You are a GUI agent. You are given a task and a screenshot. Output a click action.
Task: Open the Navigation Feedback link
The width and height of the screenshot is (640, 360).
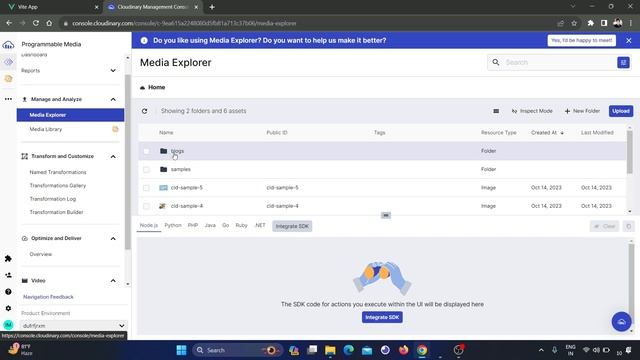(48, 297)
